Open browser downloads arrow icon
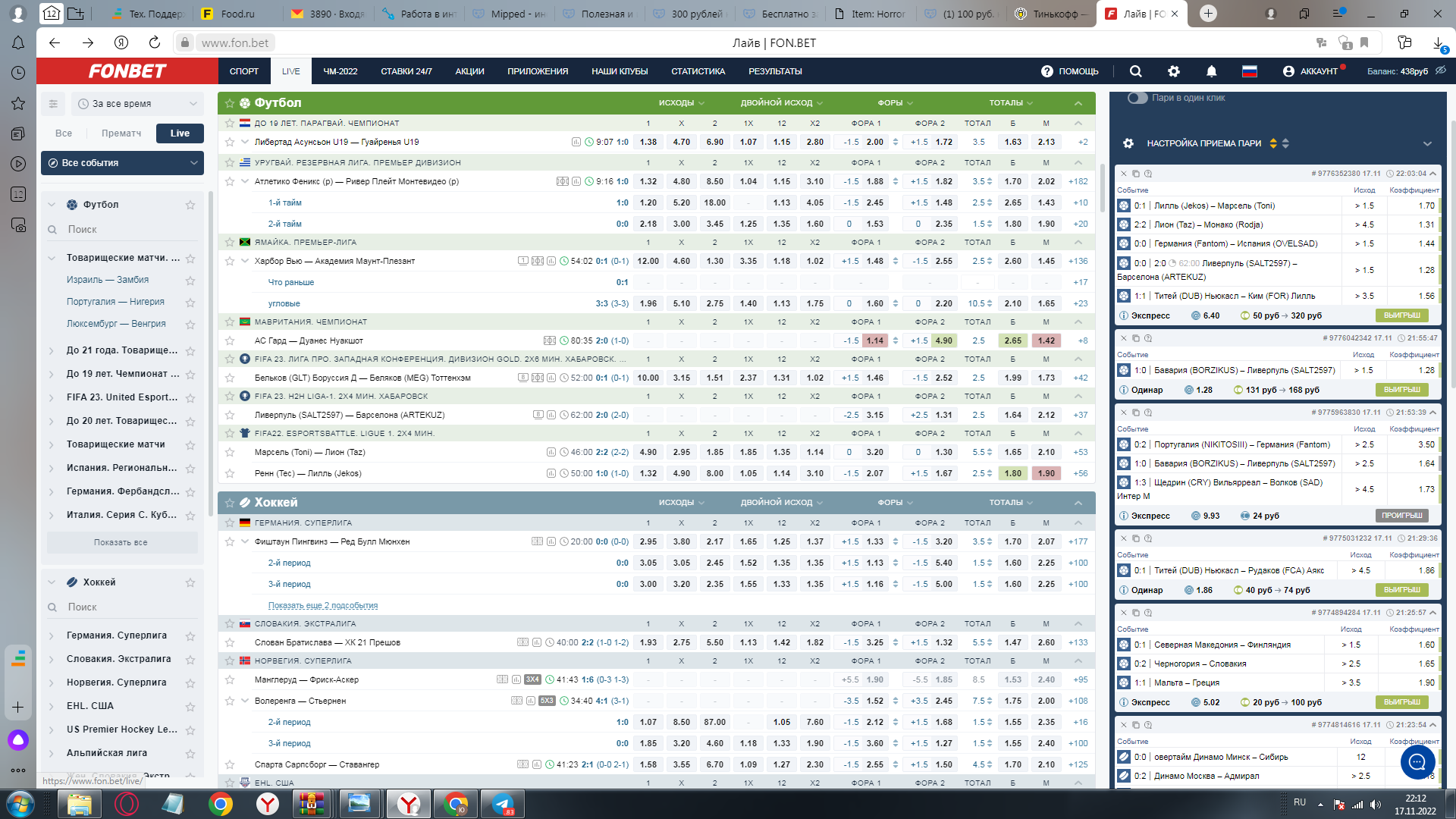The image size is (1456, 819). click(1439, 43)
